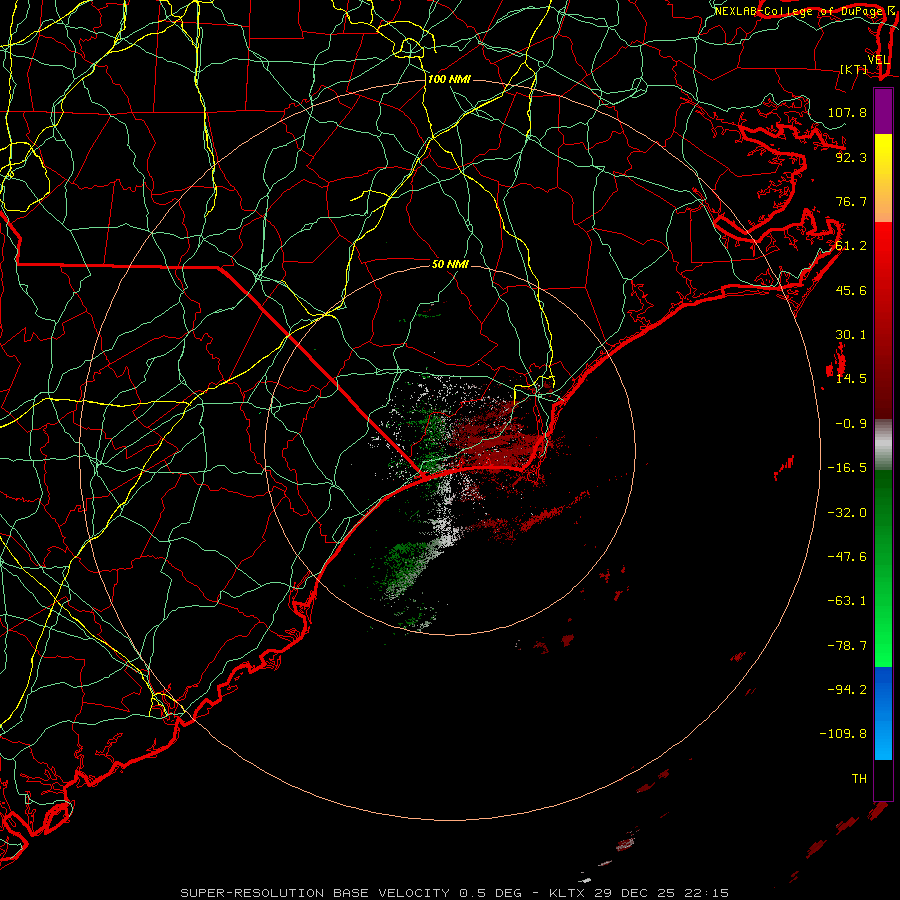The height and width of the screenshot is (900, 900).
Task: Select the 92.3 legend value
Action: (x=851, y=157)
